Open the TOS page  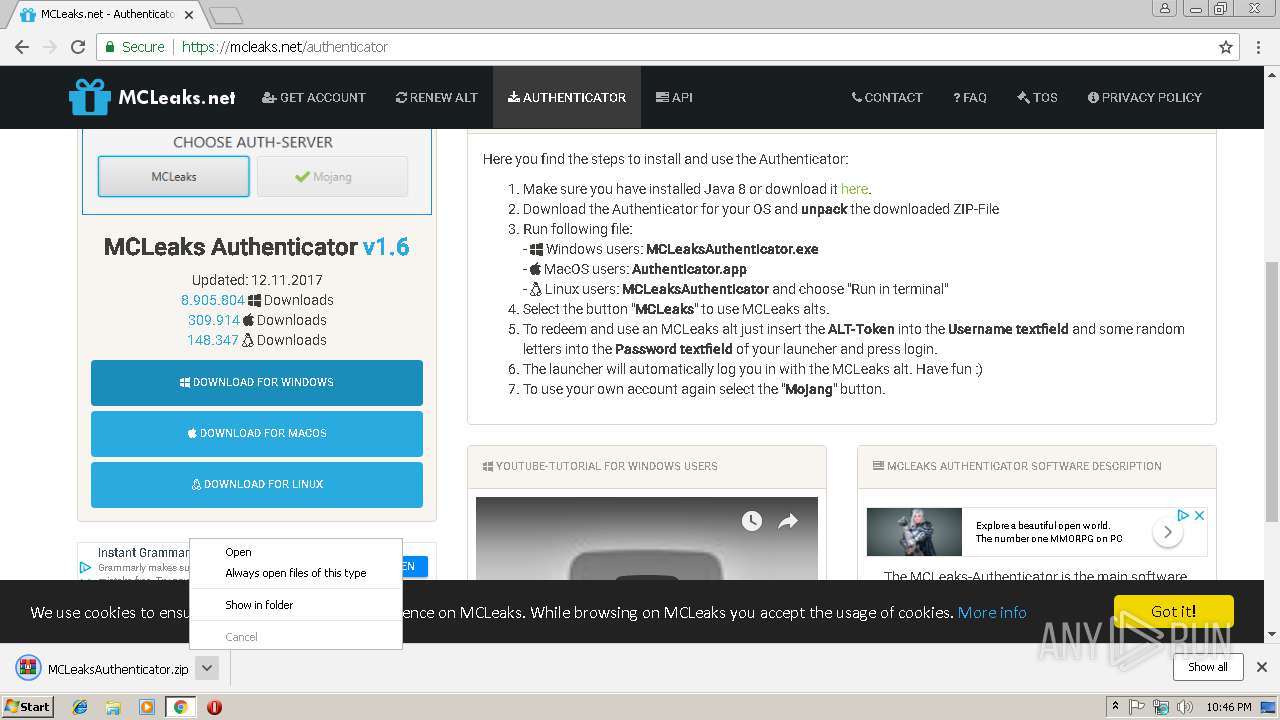click(x=1037, y=97)
